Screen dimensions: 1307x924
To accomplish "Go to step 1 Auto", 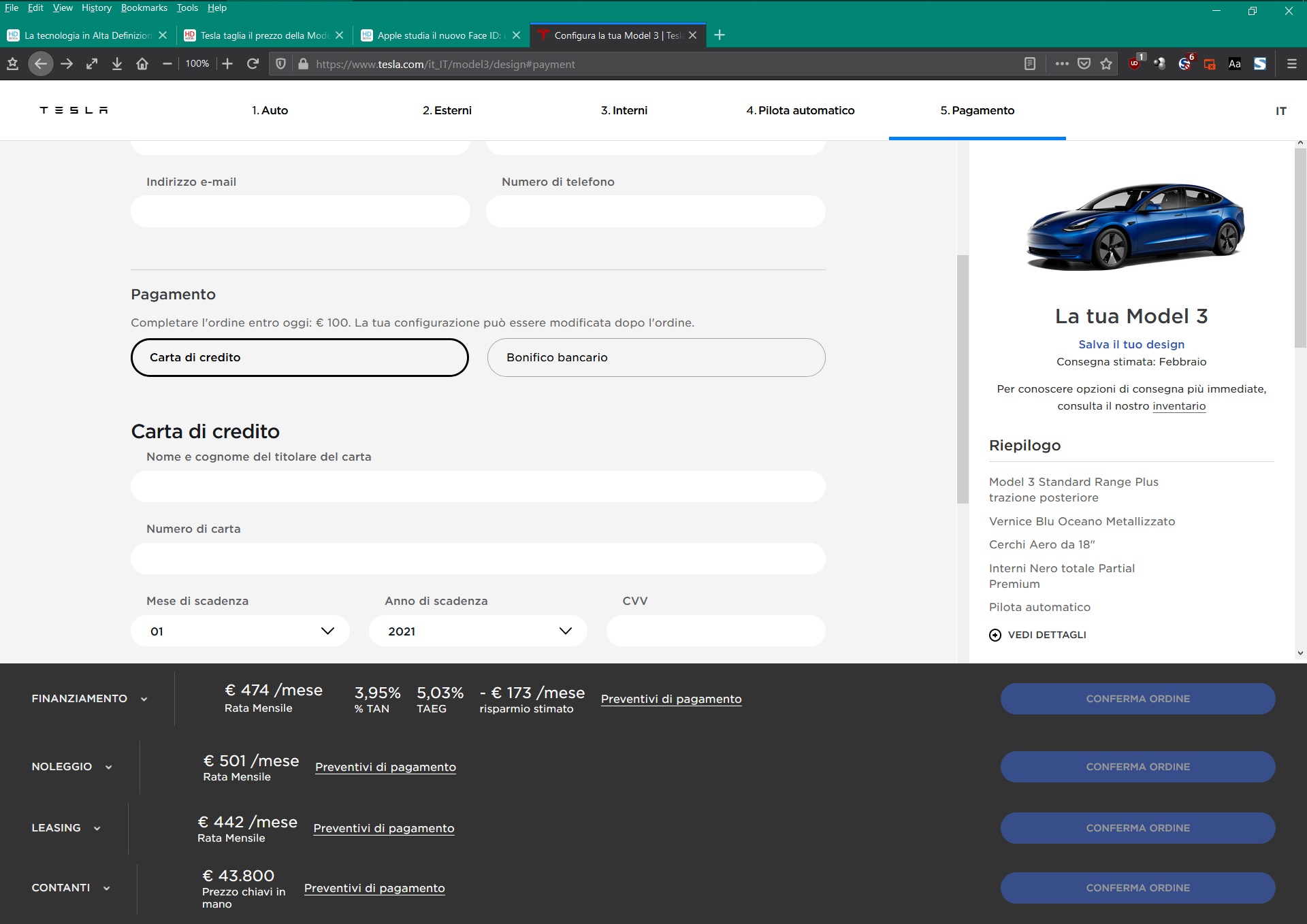I will point(270,110).
